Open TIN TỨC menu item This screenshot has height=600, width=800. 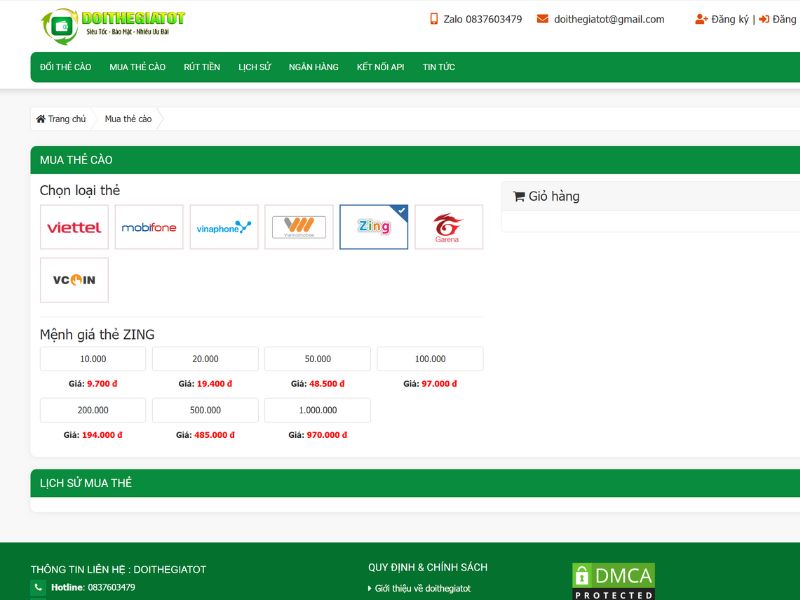pos(439,67)
